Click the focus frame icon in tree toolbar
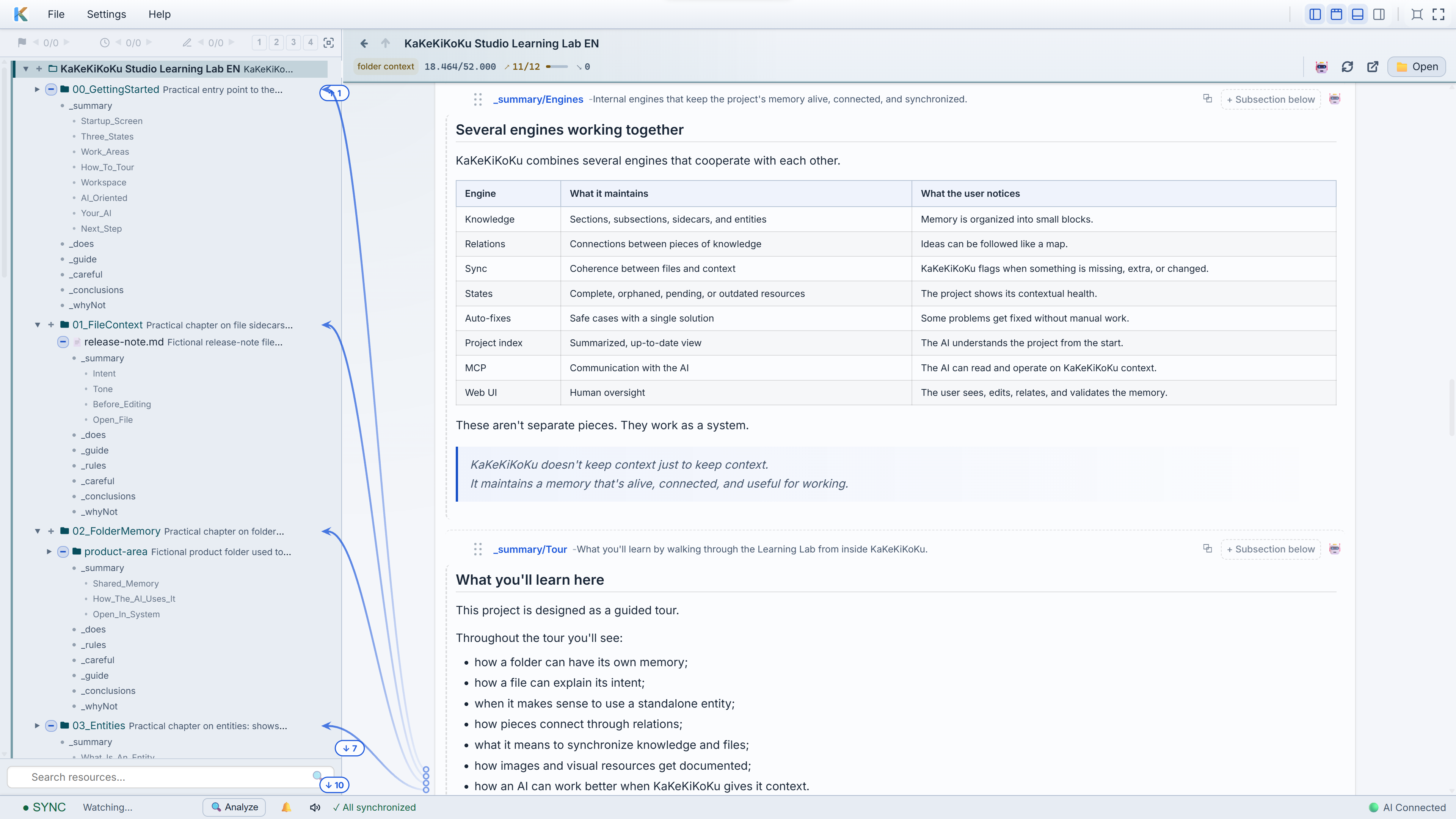The image size is (1456, 819). tap(328, 42)
